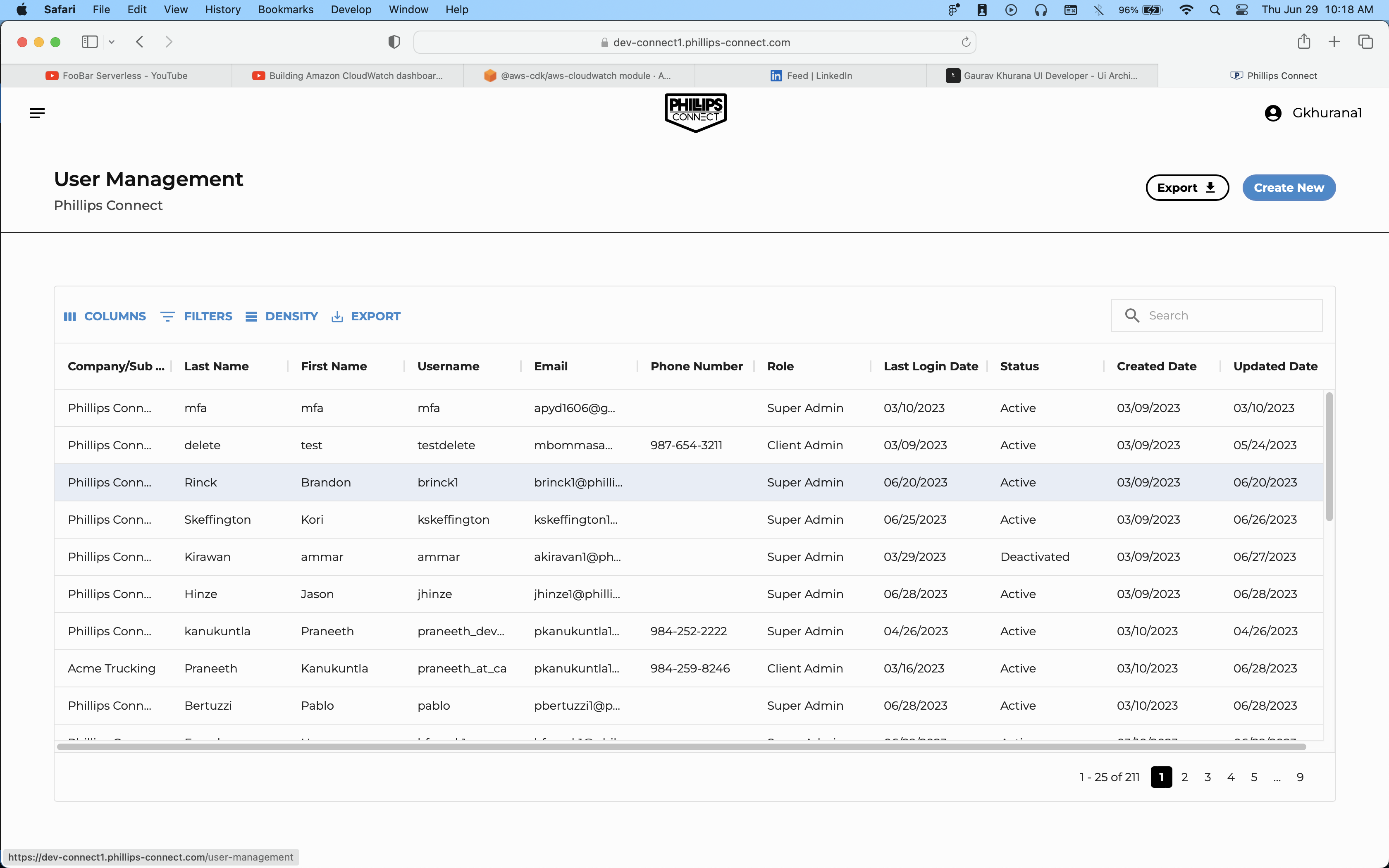Sort by Last Name column header

click(216, 366)
